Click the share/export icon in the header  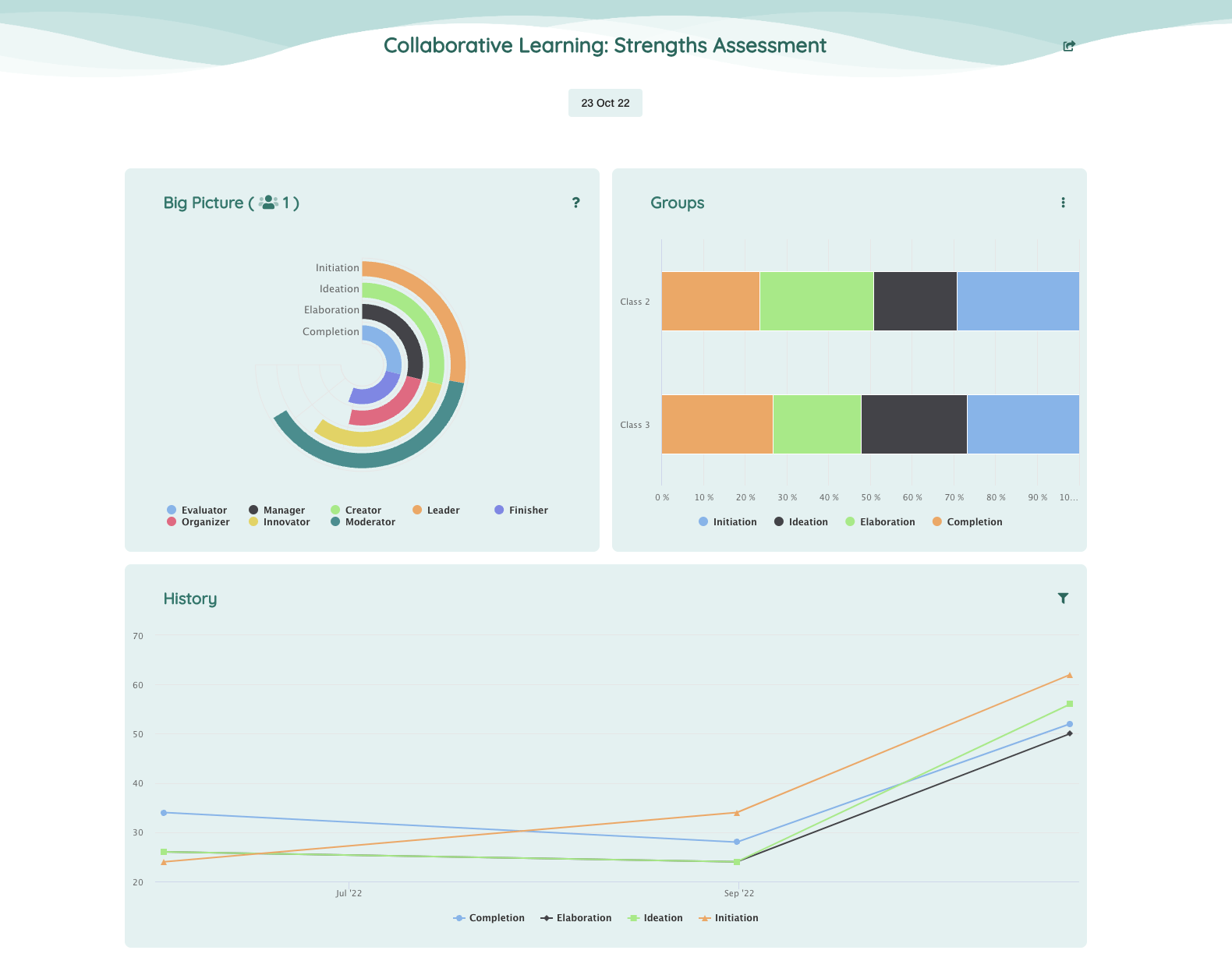1068,46
